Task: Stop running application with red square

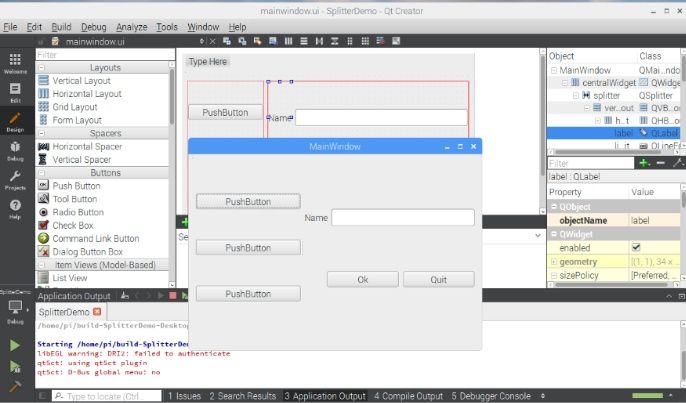Action: [173, 296]
